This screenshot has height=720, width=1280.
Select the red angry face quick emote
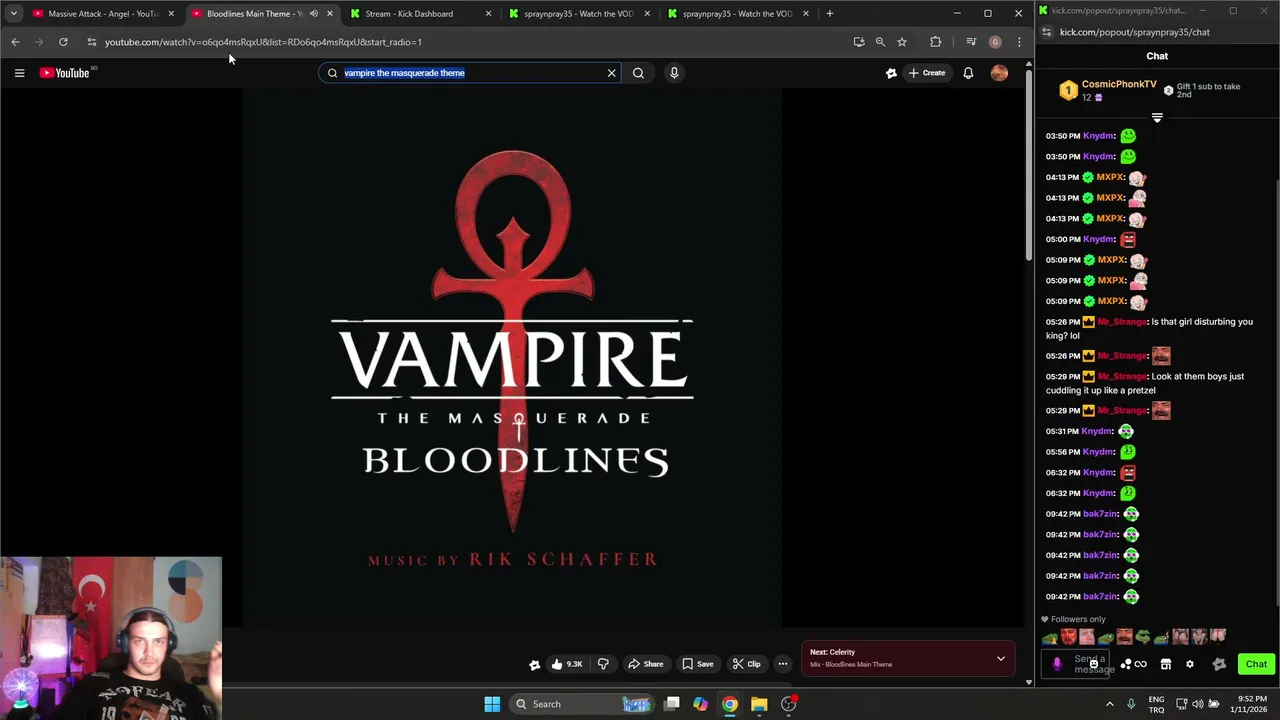pos(1069,637)
